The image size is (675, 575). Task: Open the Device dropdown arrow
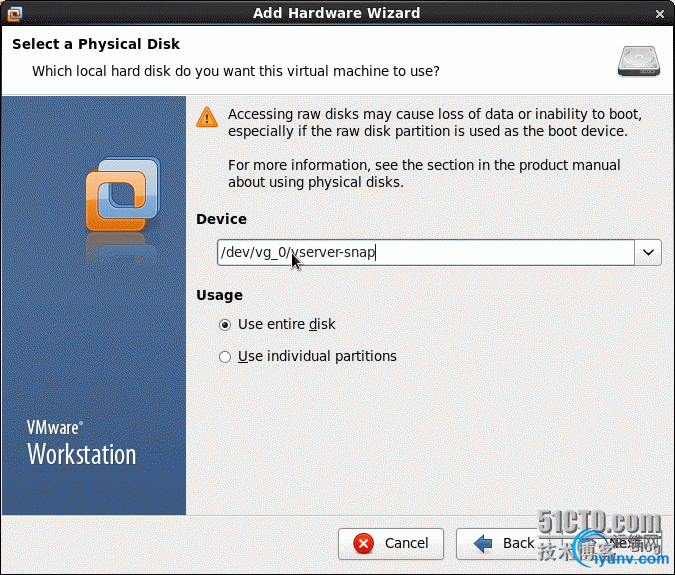[x=648, y=253]
